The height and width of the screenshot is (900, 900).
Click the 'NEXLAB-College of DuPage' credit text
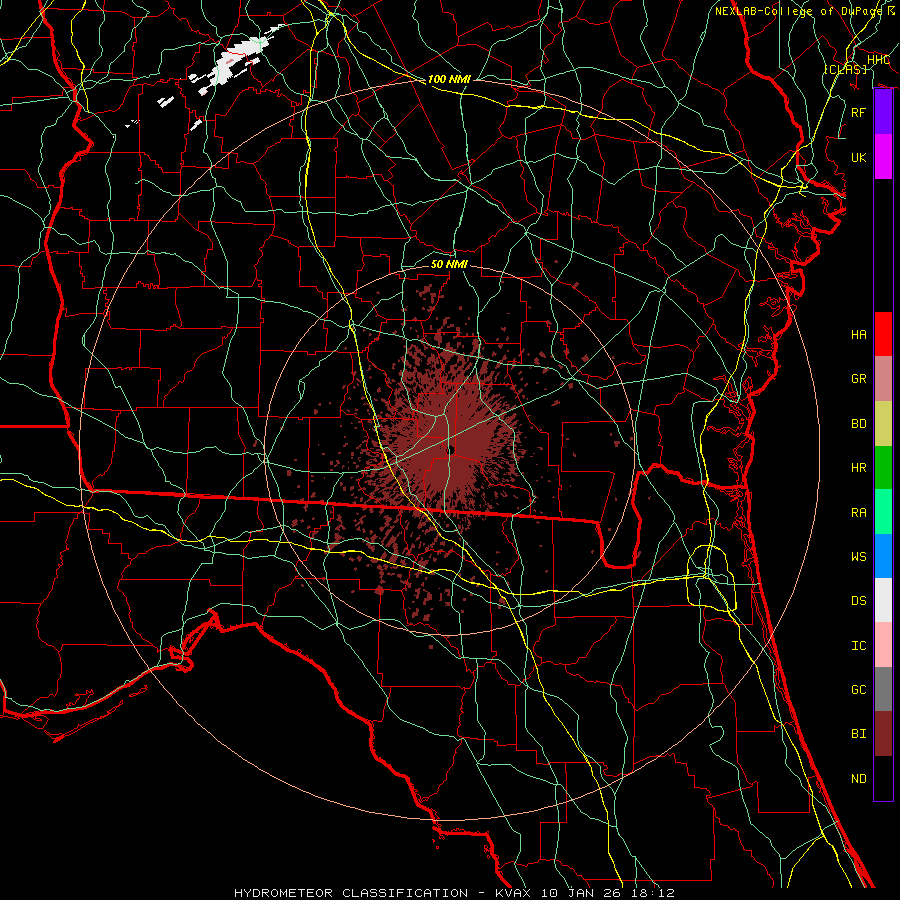801,11
